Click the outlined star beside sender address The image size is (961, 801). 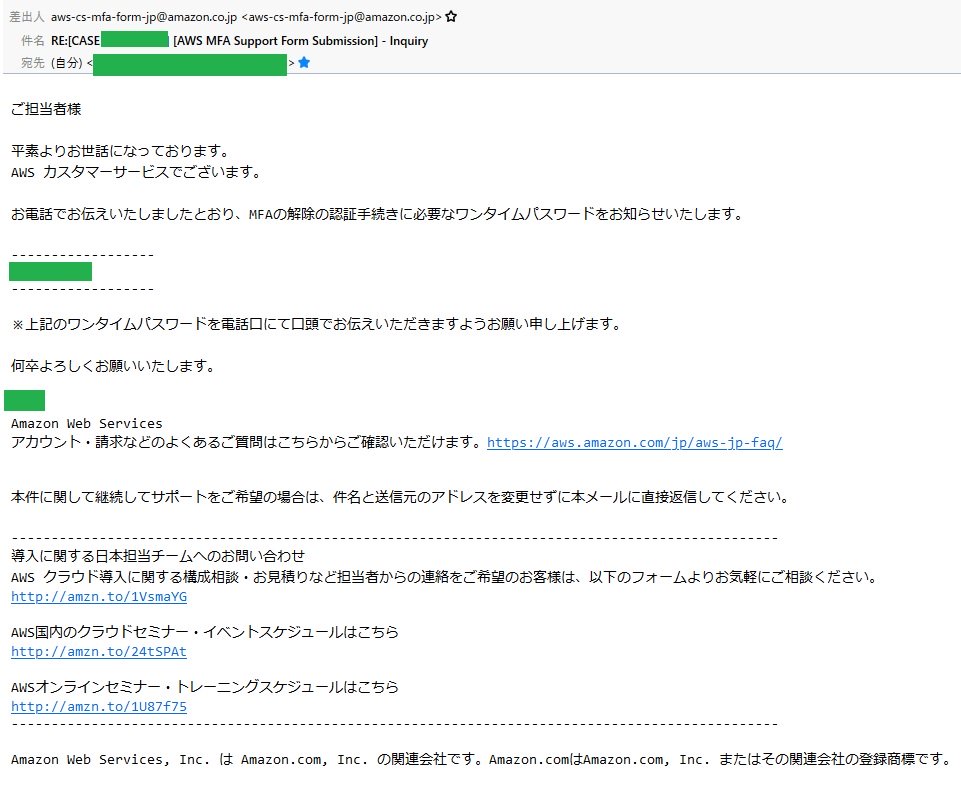point(451,17)
